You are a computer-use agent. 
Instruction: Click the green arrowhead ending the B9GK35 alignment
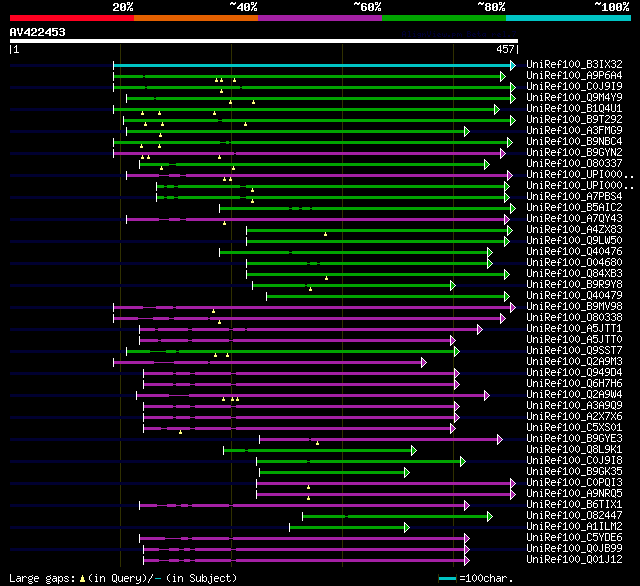coord(407,473)
